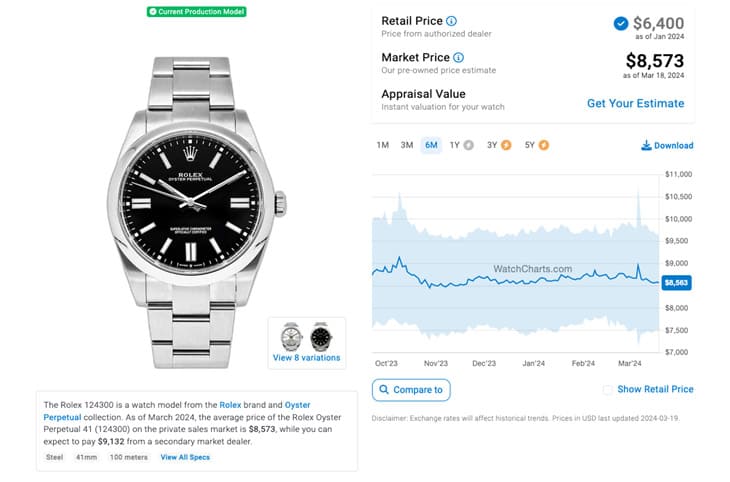Image resolution: width=730 pixels, height=482 pixels.
Task: Open View 8 variations link
Action: tap(306, 358)
